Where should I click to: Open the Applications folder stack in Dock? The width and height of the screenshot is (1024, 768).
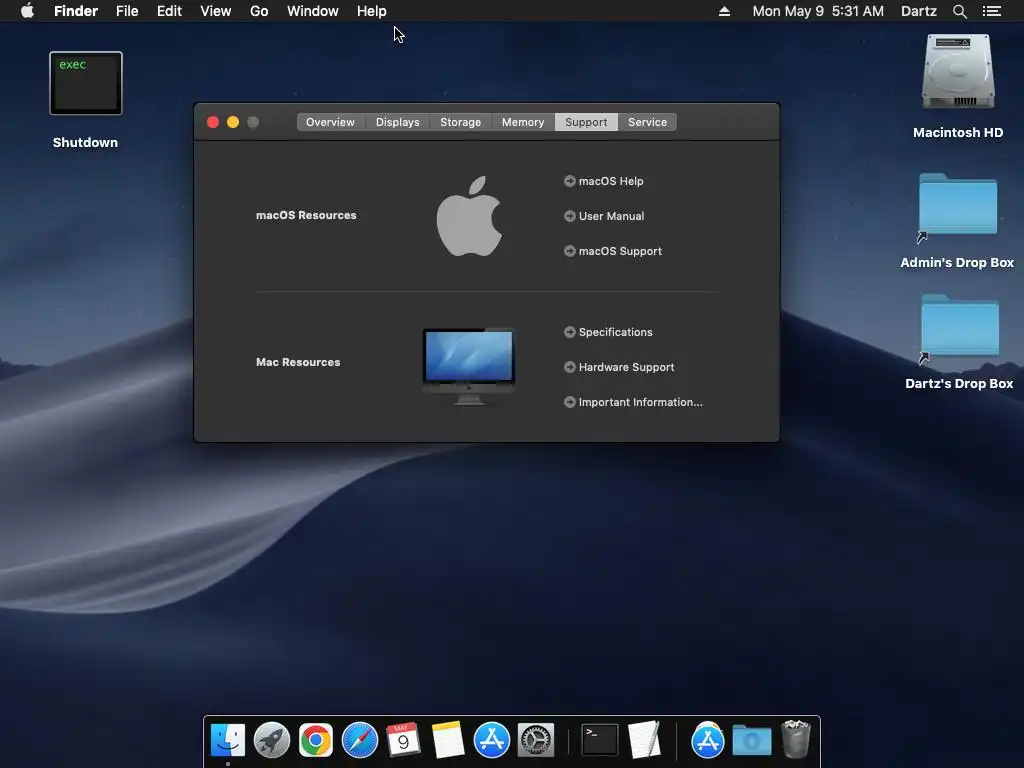(707, 740)
